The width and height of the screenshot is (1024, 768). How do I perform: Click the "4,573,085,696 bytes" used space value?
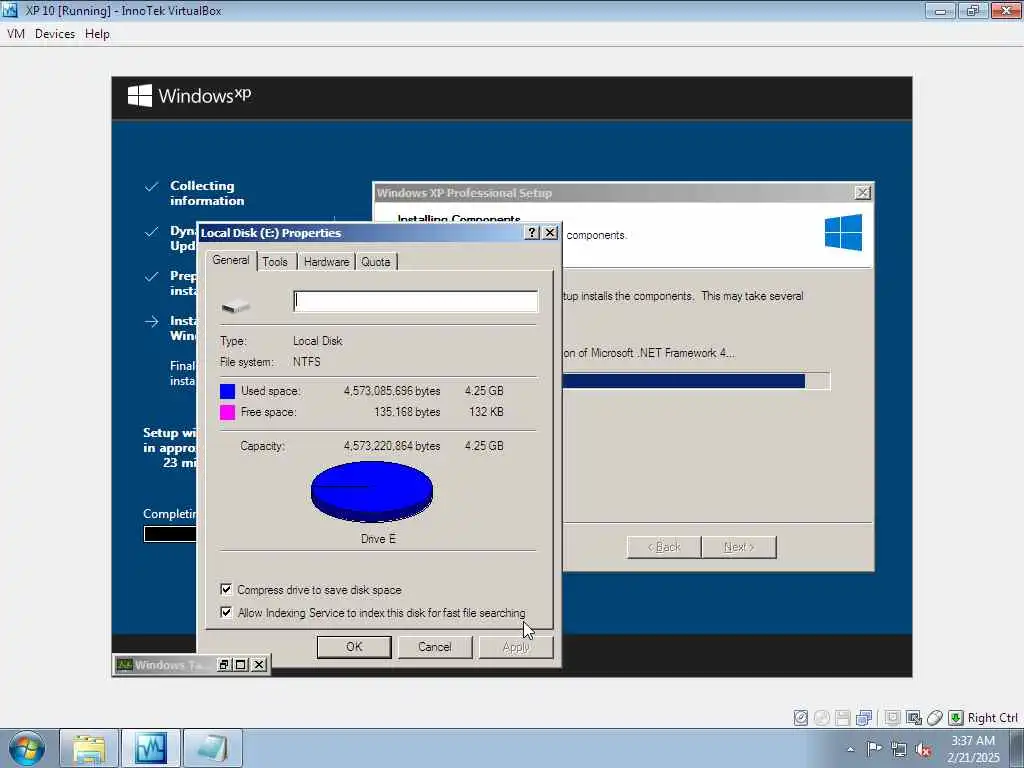click(x=392, y=391)
